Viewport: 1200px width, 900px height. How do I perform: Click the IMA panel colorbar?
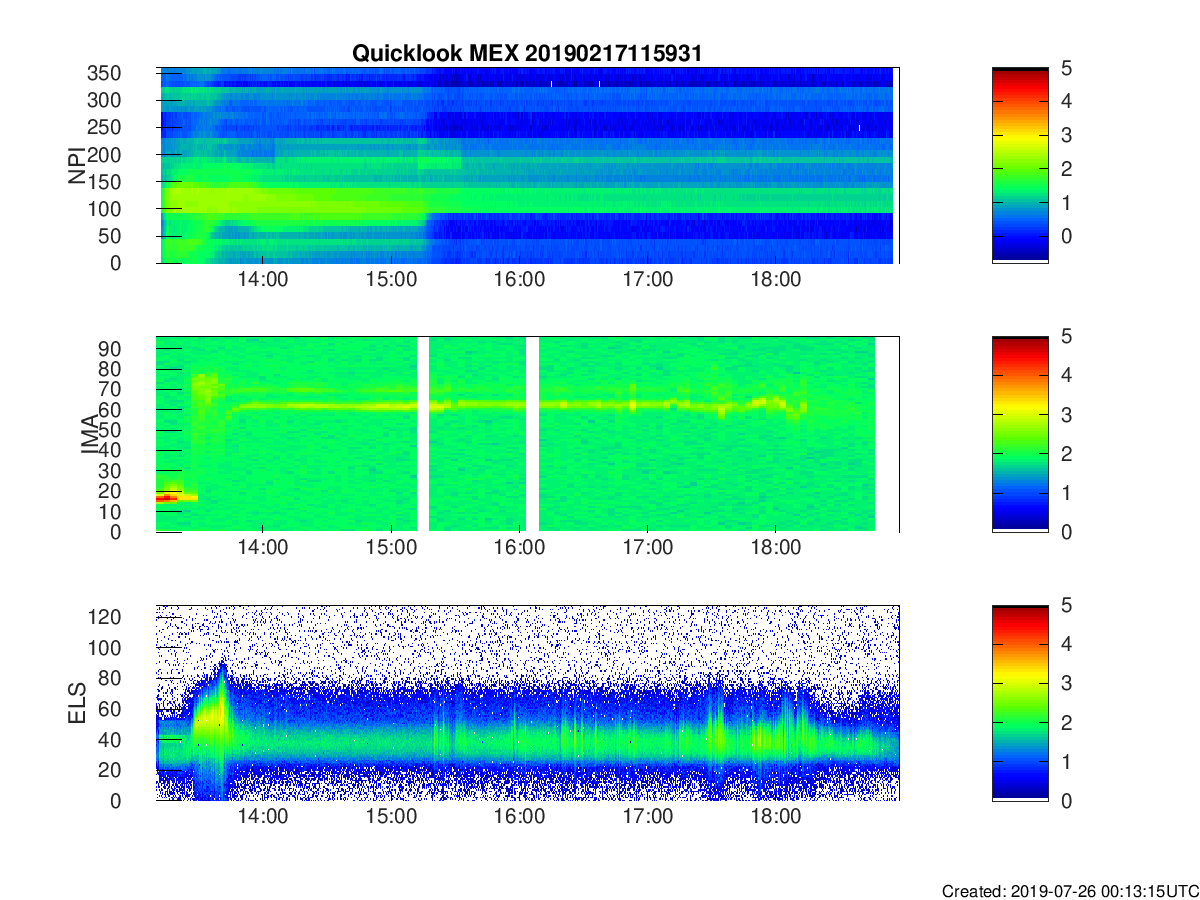pyautogui.click(x=1020, y=434)
